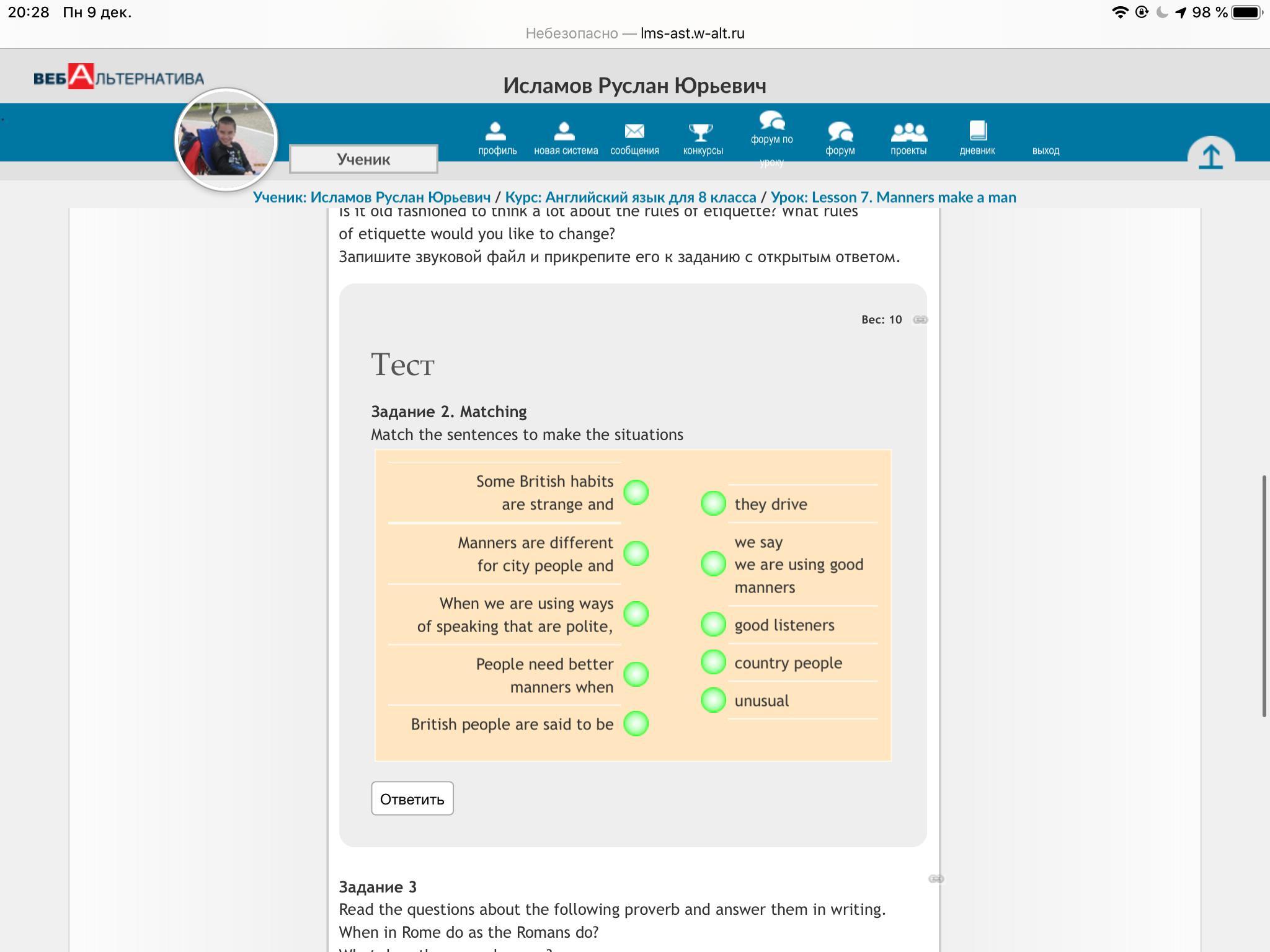Click the do-not-disturb moon icon
The width and height of the screenshot is (1270, 952).
[1162, 12]
